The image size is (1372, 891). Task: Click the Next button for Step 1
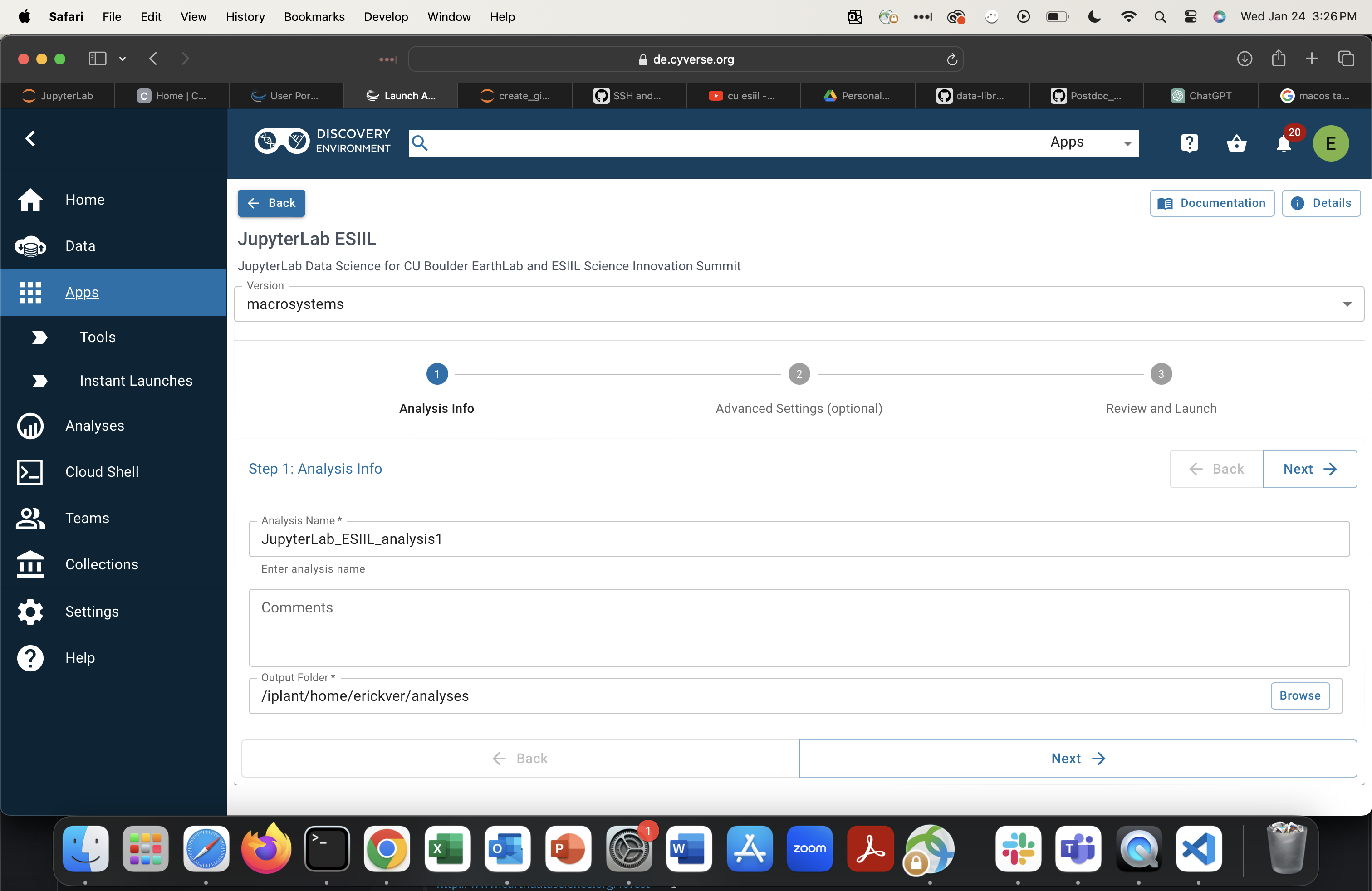1310,469
